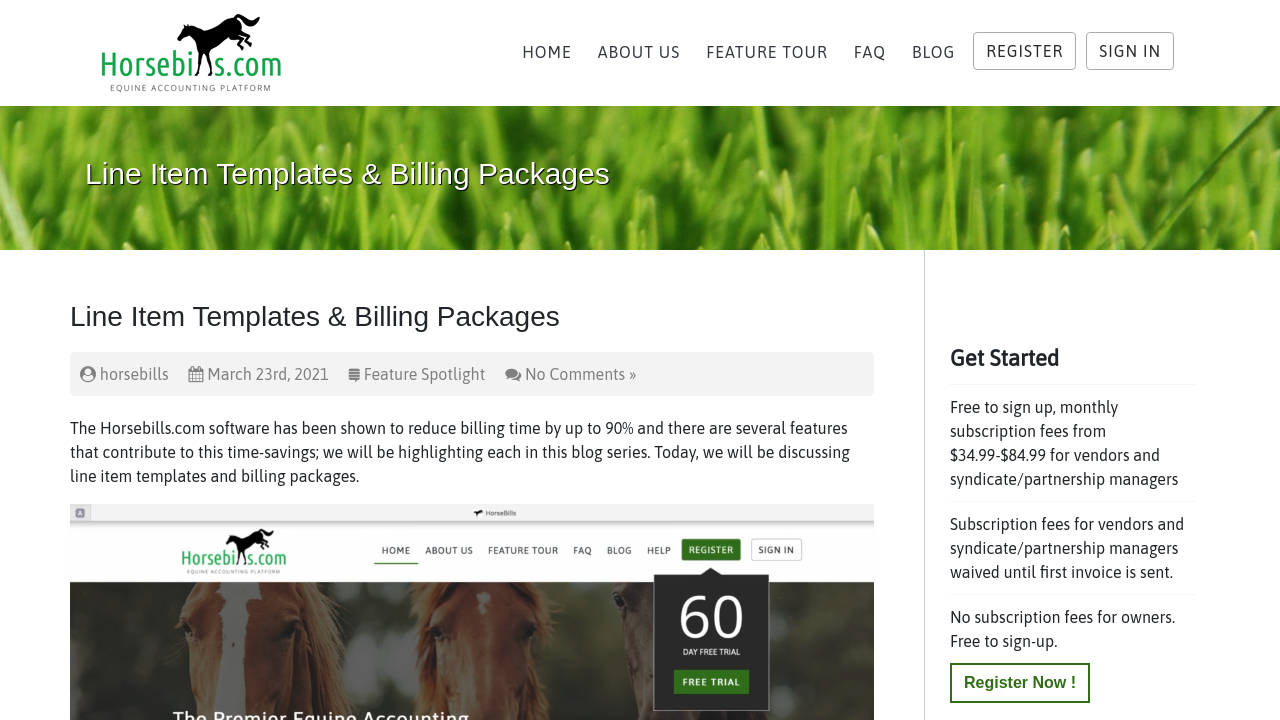Click the Sign In button
1280x720 pixels.
point(1130,51)
